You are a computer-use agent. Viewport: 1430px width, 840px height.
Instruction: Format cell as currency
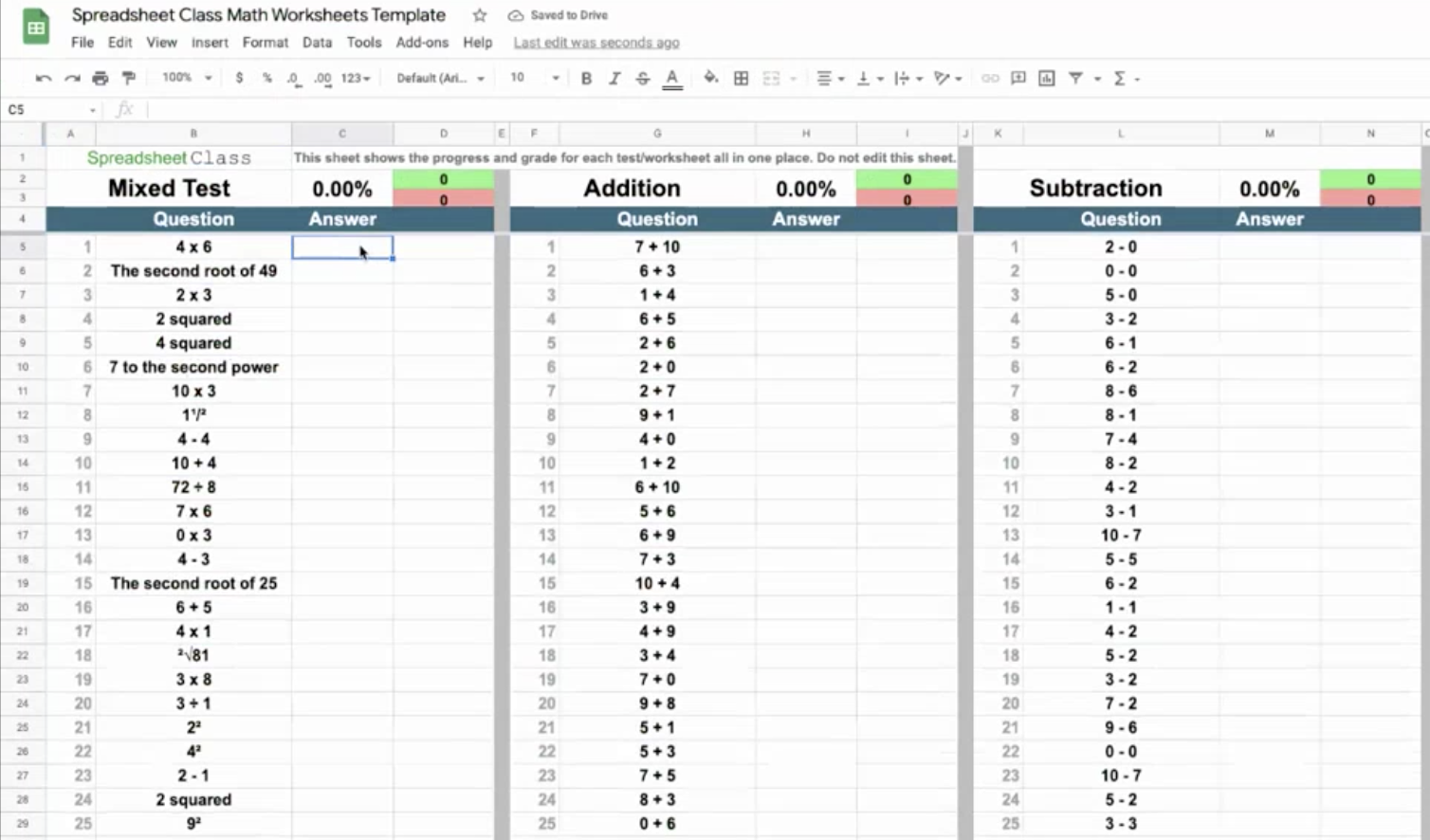pyautogui.click(x=239, y=78)
